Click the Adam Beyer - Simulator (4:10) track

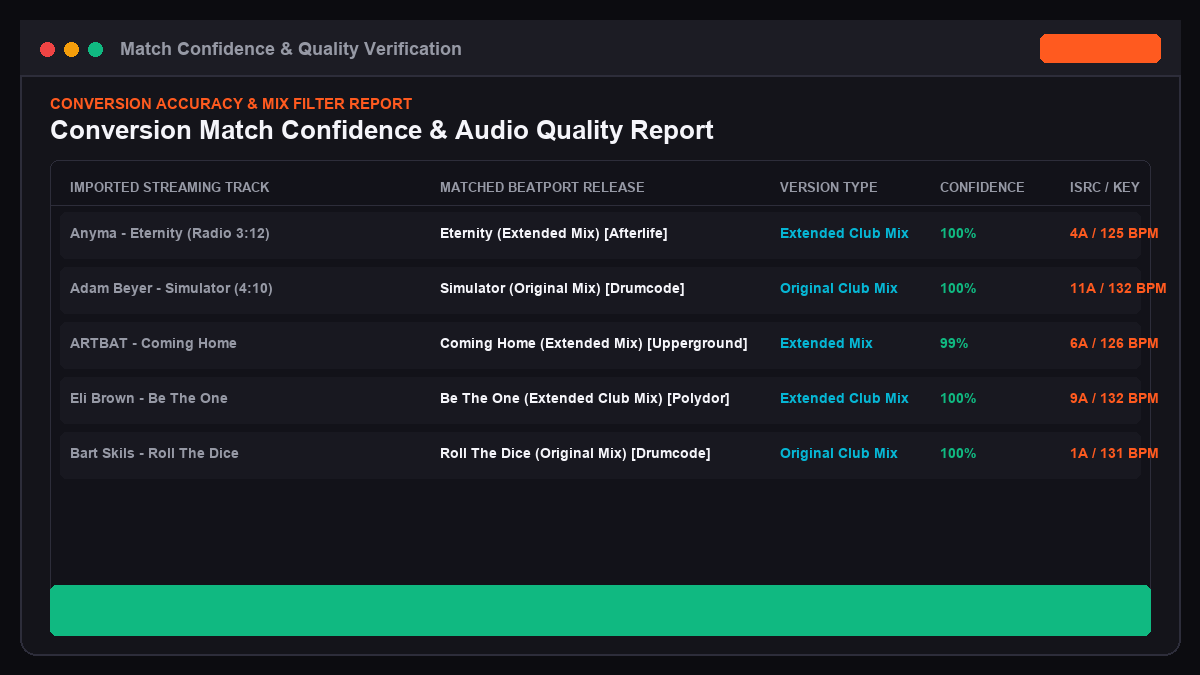click(171, 288)
